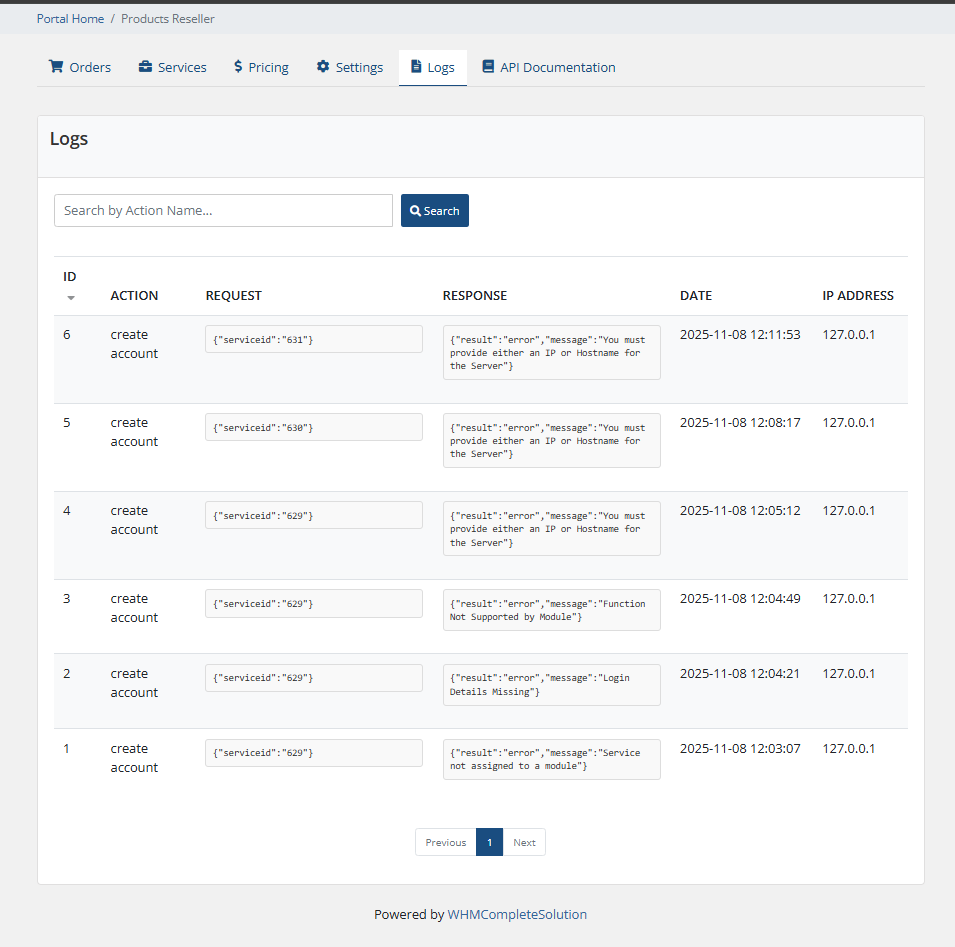Click the Previous pagination button
The height and width of the screenshot is (947, 955).
445,841
